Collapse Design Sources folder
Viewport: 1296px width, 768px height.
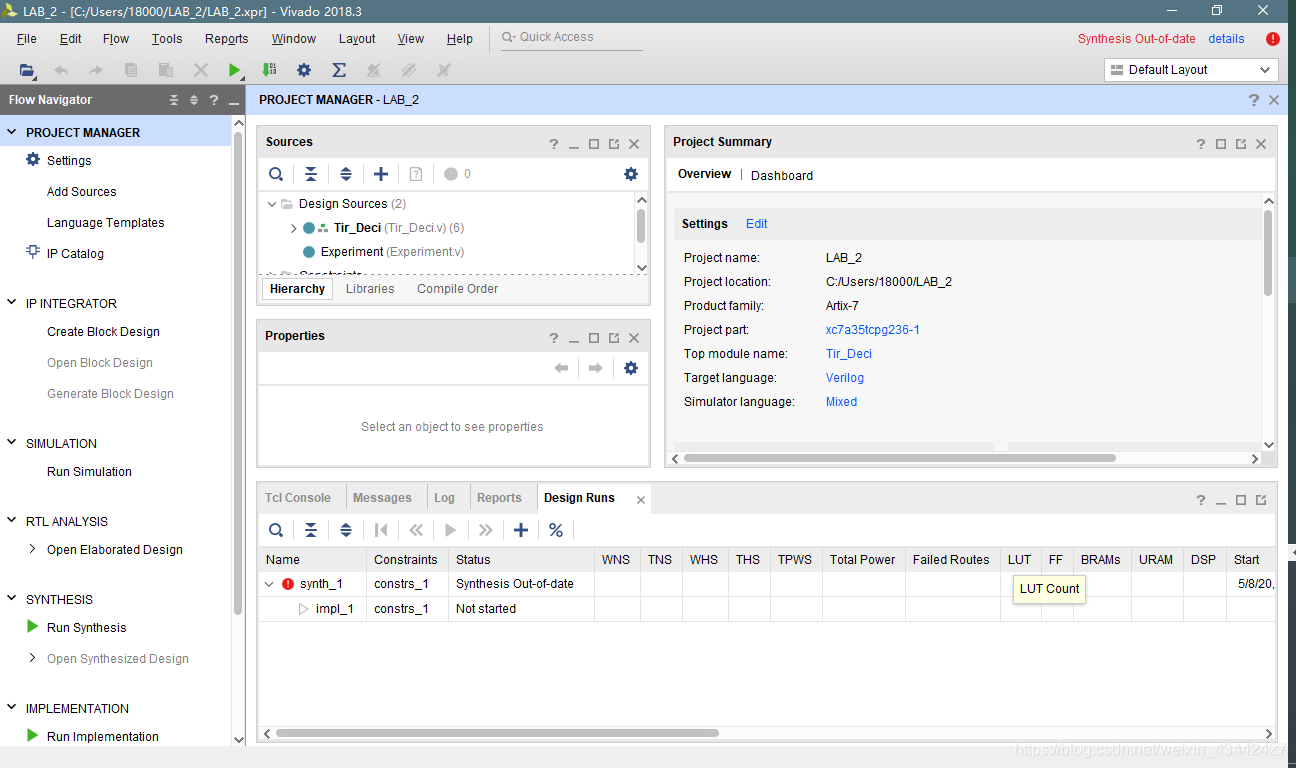click(x=272, y=203)
